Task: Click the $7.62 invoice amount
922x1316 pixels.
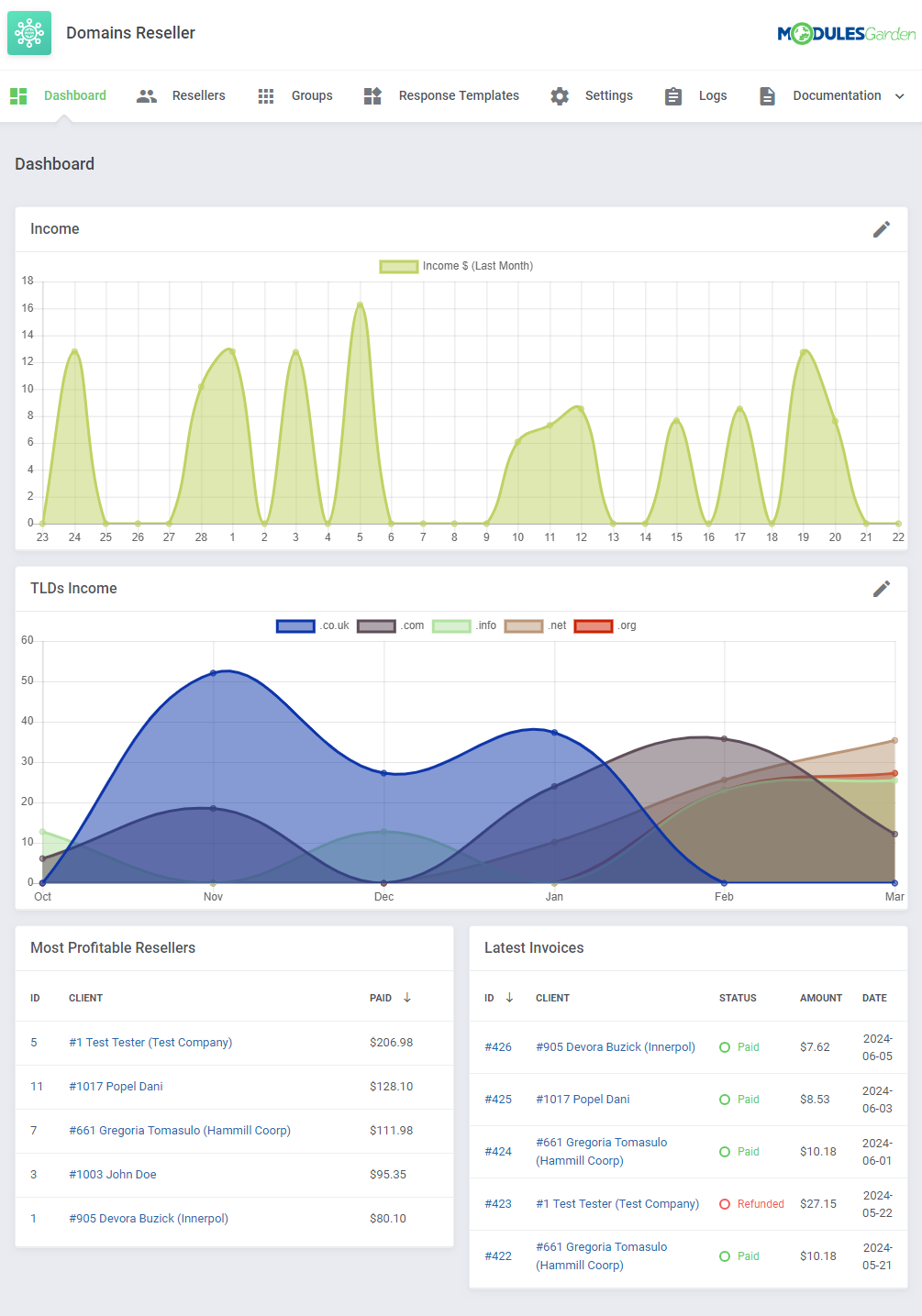Action: pyautogui.click(x=815, y=1047)
